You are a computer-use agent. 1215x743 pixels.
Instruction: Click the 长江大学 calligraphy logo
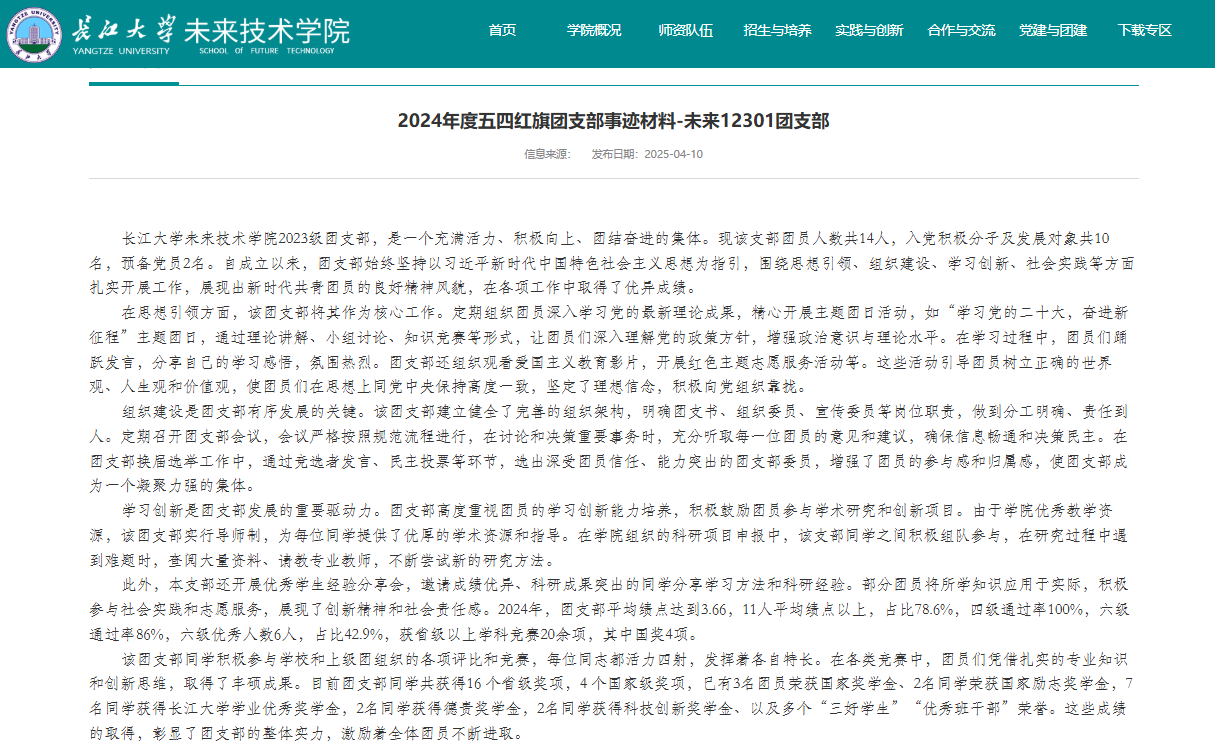click(x=123, y=27)
